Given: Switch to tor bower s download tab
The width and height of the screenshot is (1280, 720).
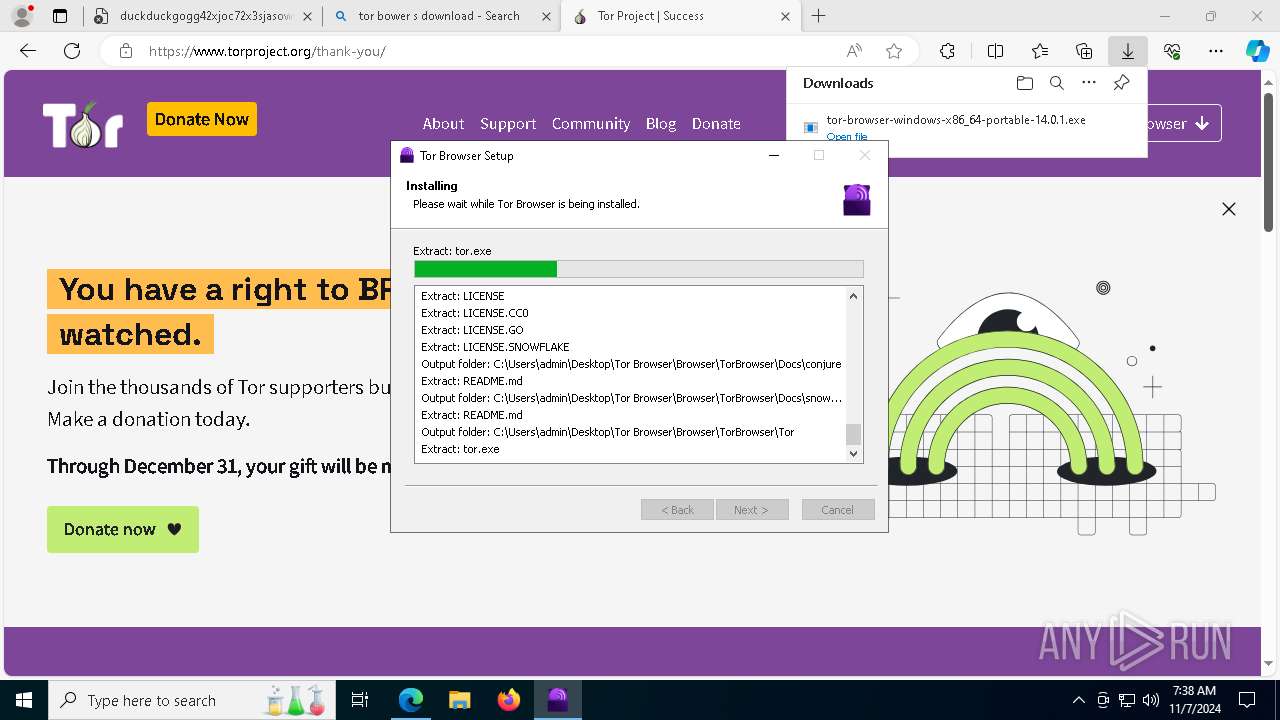Looking at the screenshot, I should click(x=441, y=16).
